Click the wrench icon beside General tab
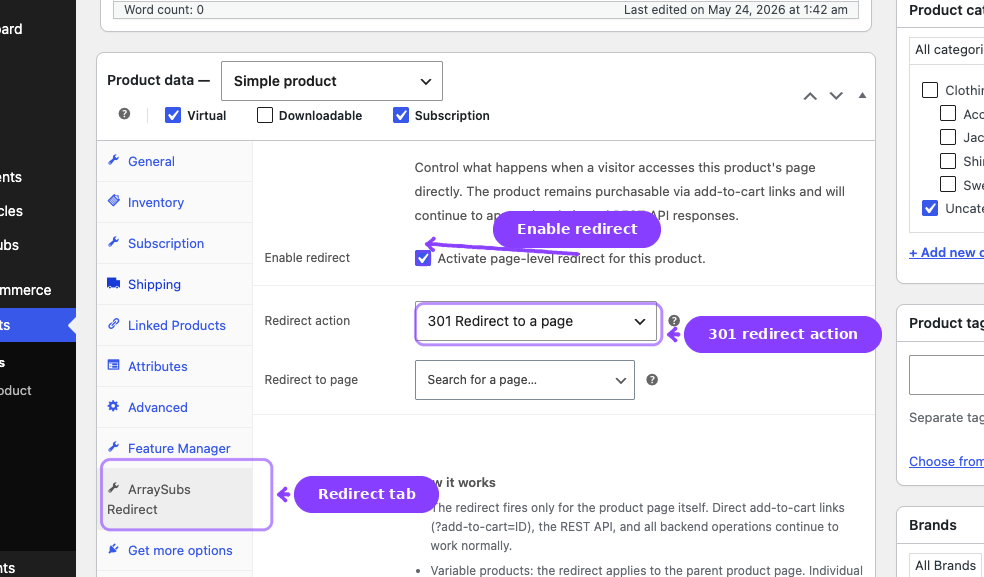Image resolution: width=984 pixels, height=577 pixels. point(114,160)
